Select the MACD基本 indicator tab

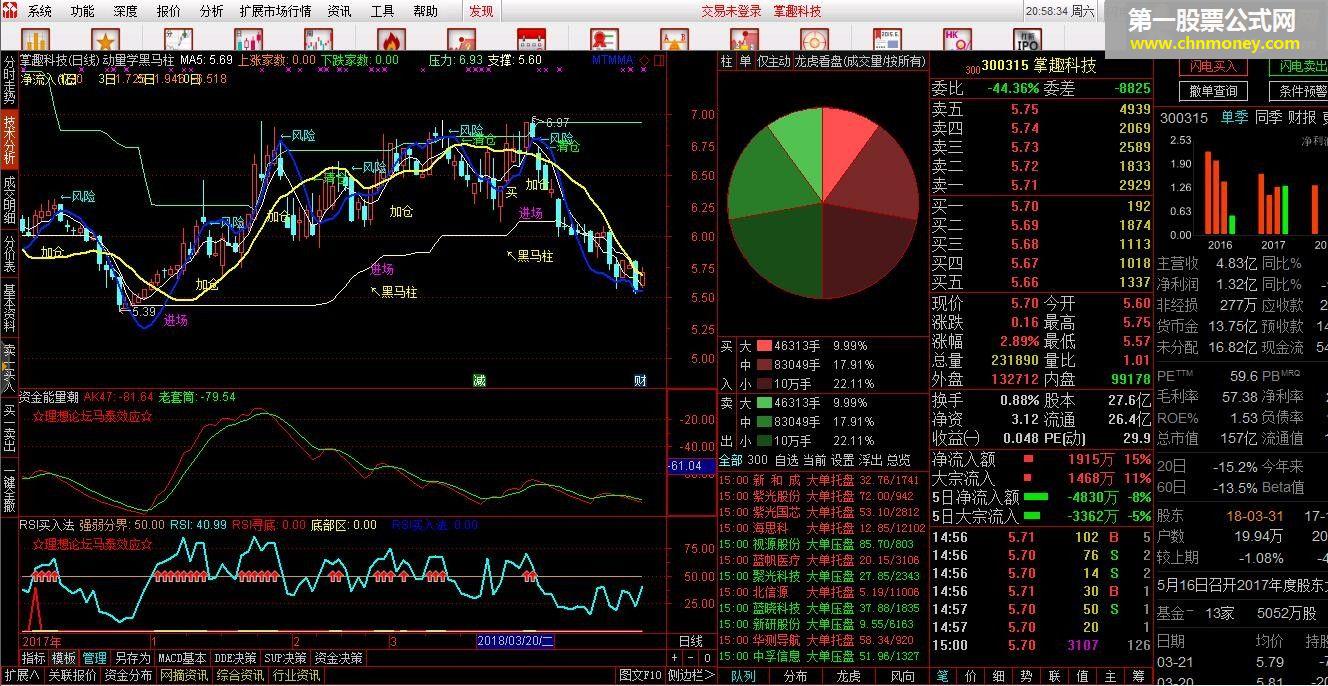pos(182,658)
